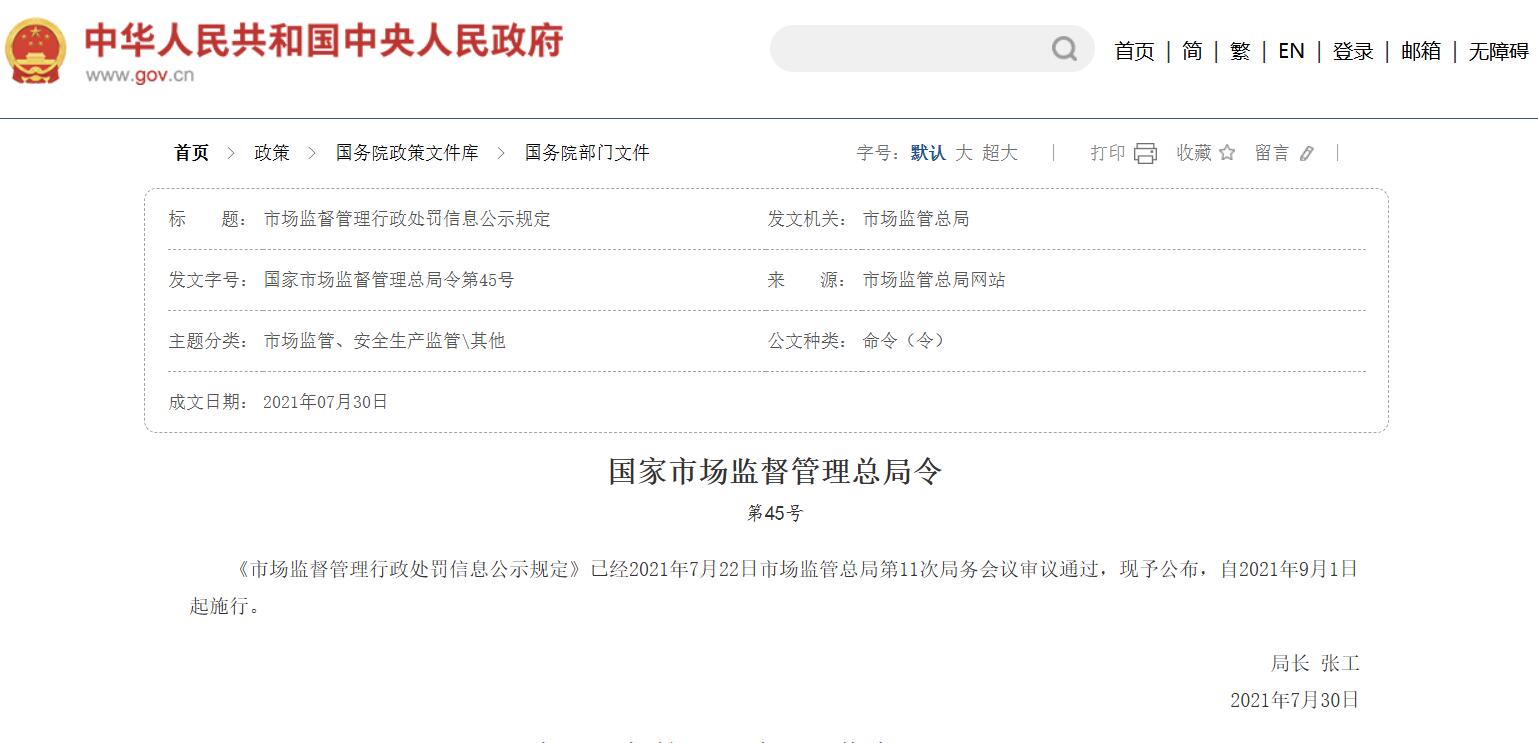Open 国务院政策文件库 breadcrumb

407,153
